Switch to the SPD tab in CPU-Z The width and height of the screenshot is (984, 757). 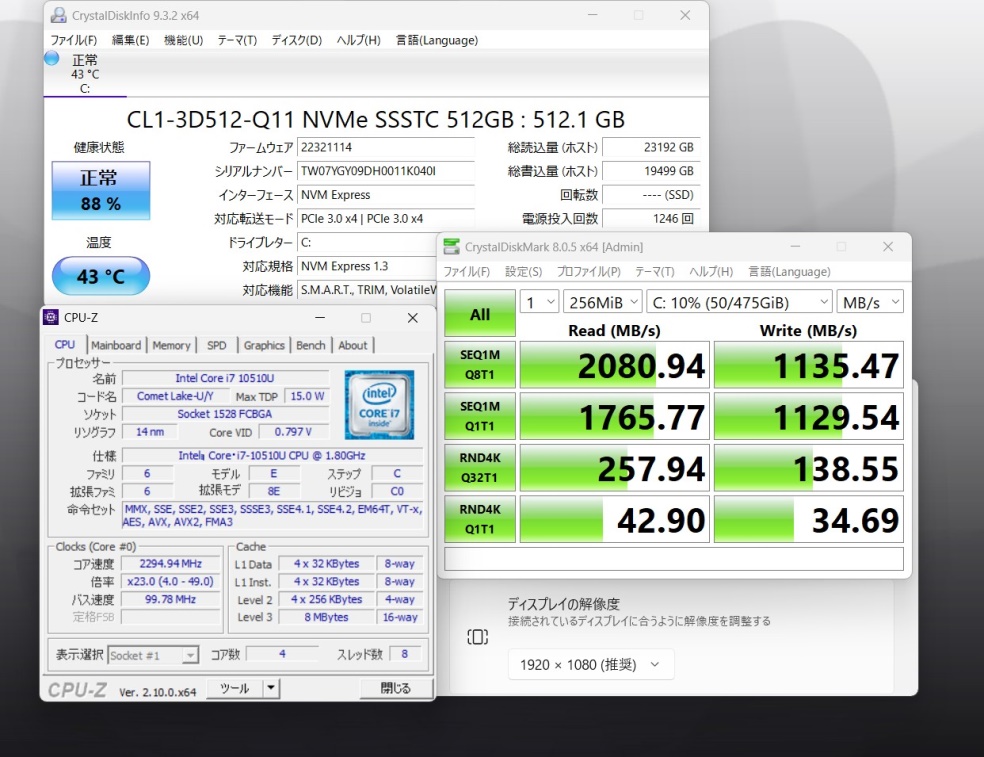217,345
